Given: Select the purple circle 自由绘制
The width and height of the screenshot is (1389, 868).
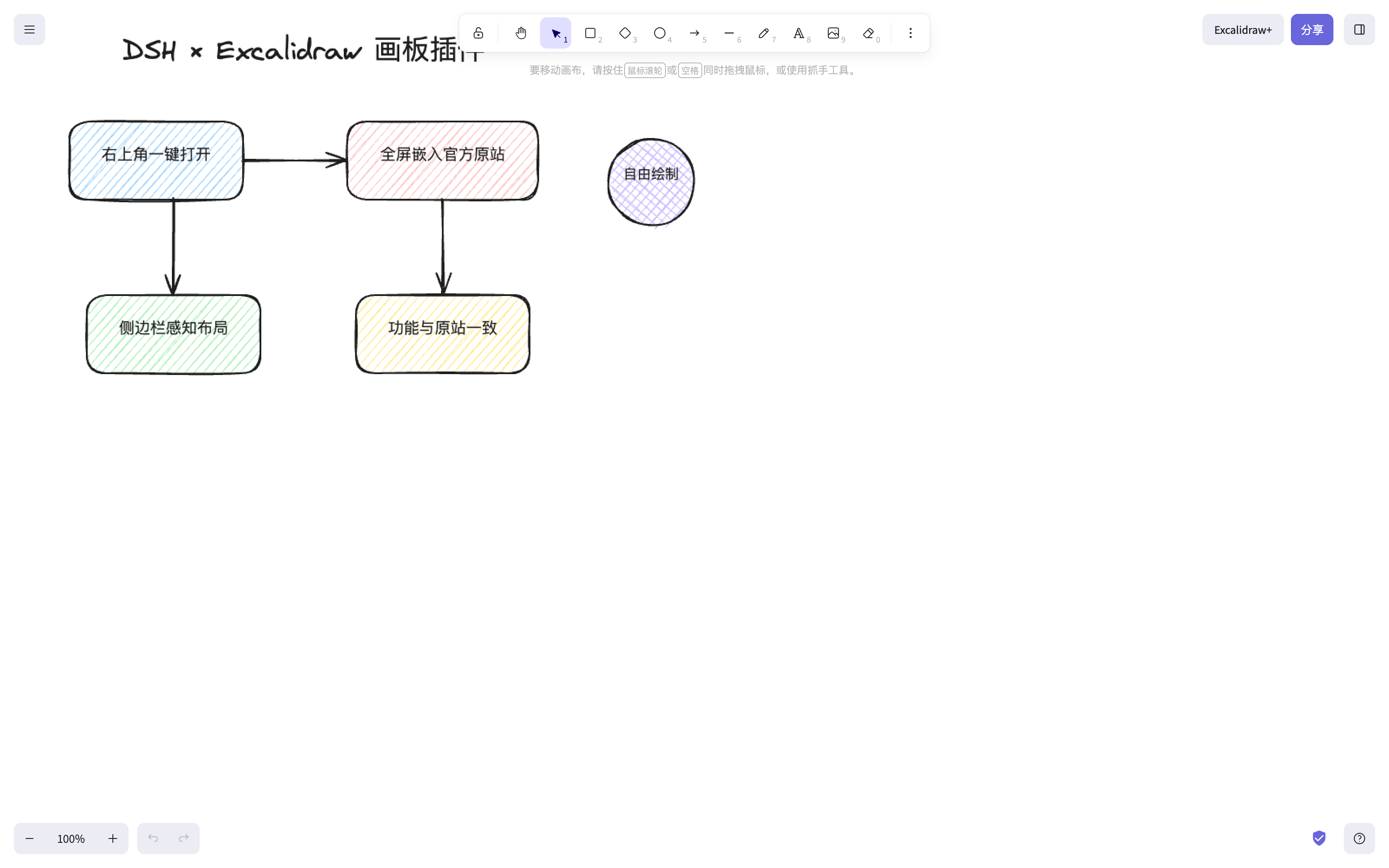Looking at the screenshot, I should coord(651,182).
